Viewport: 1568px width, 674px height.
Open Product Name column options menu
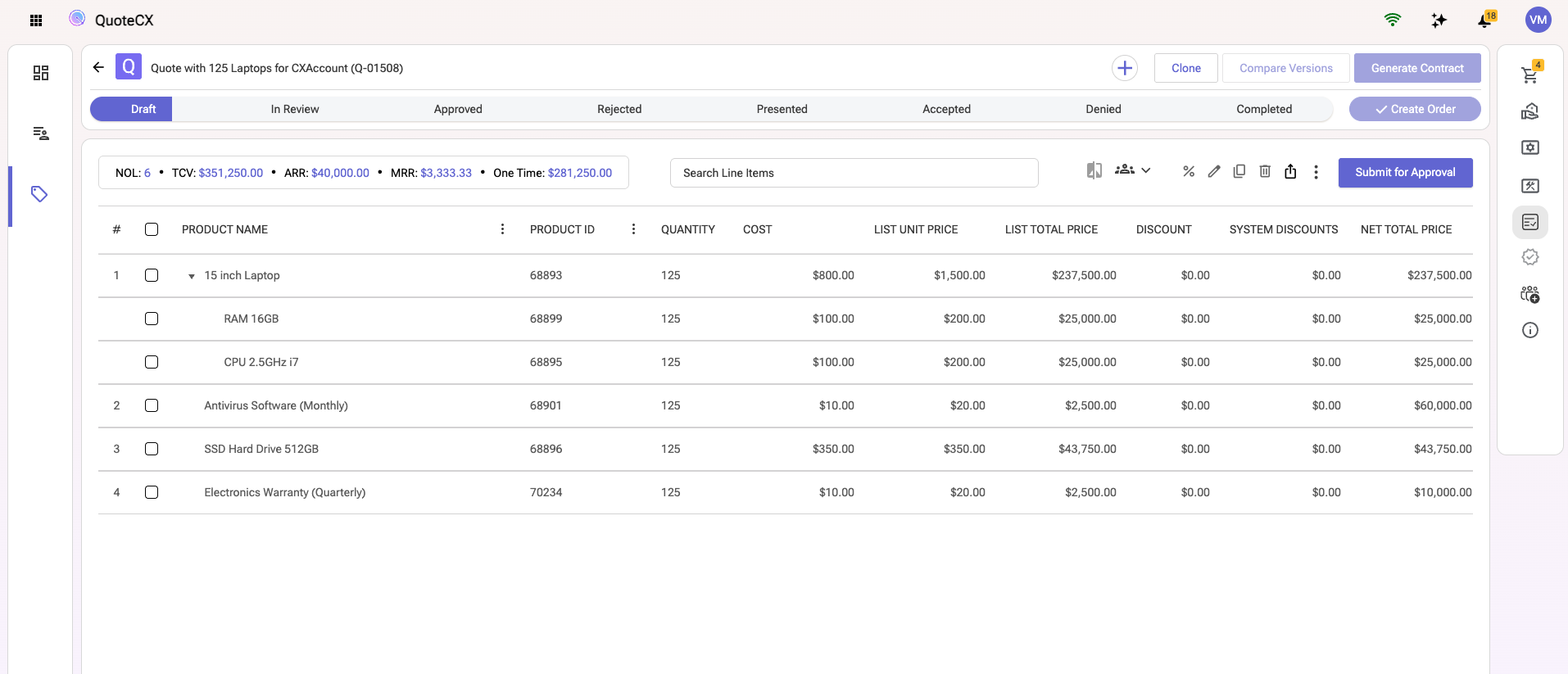(502, 229)
